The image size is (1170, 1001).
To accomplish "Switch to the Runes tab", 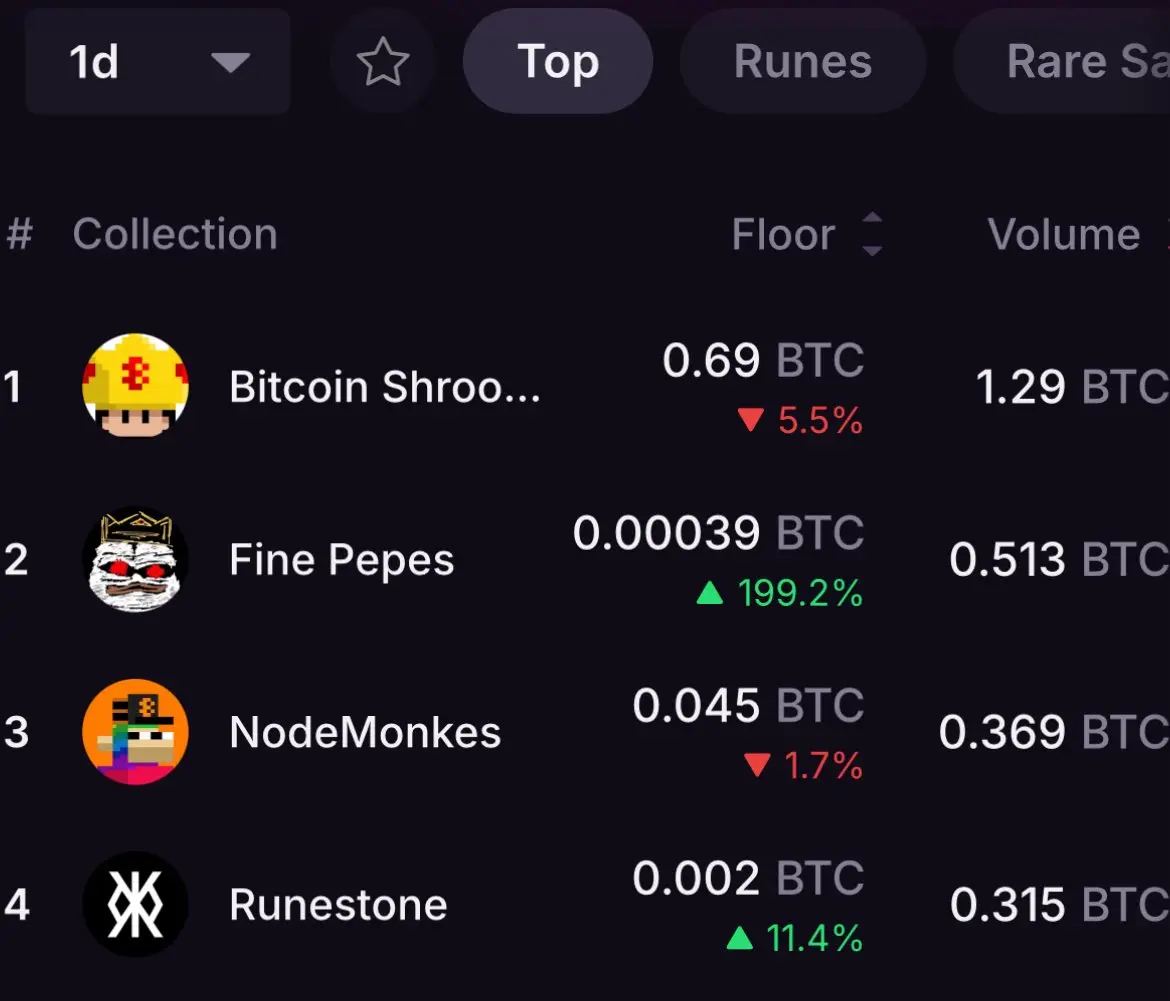I will point(803,61).
